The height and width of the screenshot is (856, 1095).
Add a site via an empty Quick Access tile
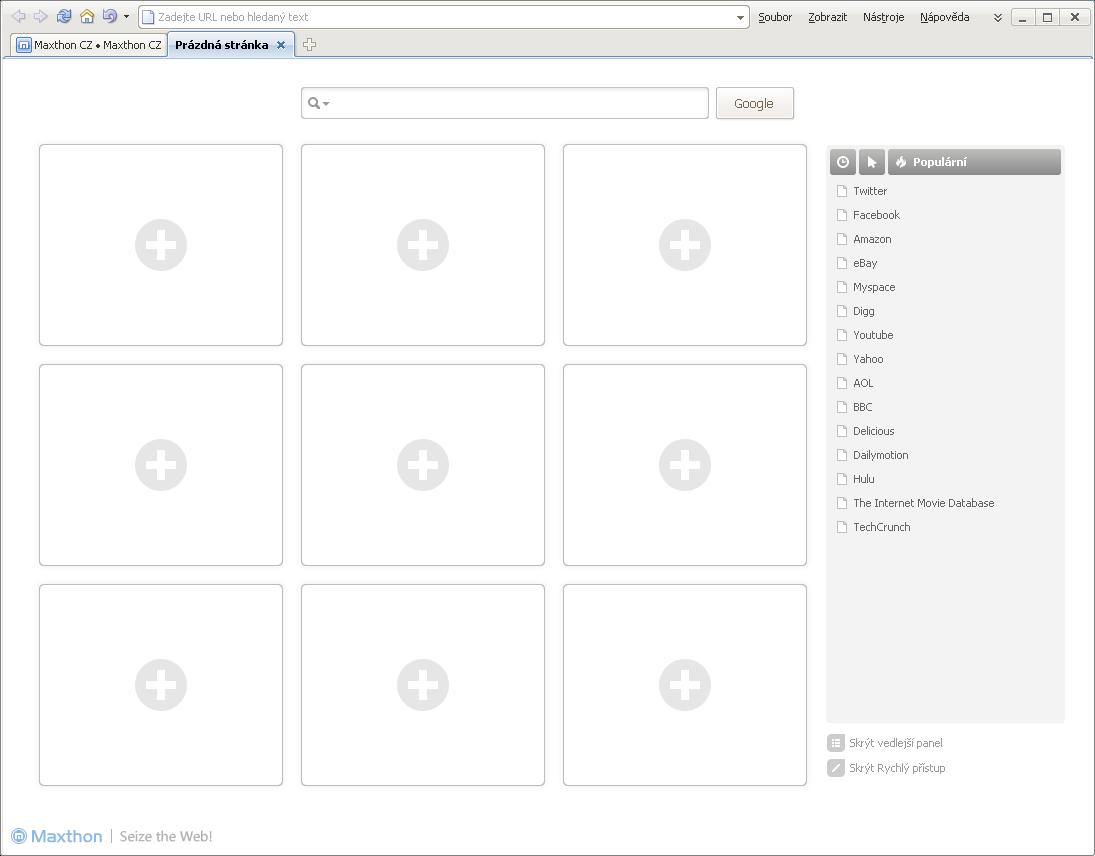tap(160, 244)
